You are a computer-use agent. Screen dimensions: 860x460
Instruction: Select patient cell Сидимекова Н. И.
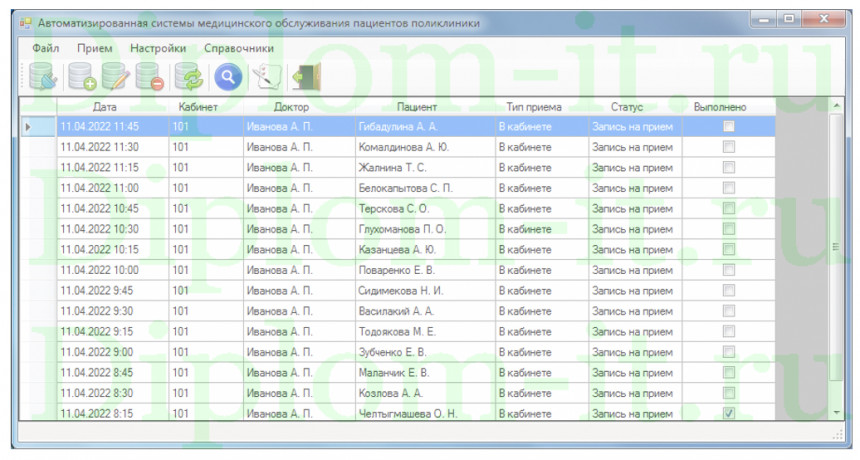pos(425,291)
